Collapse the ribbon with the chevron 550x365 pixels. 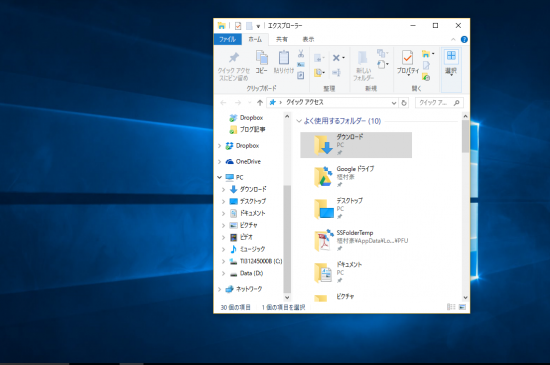453,39
